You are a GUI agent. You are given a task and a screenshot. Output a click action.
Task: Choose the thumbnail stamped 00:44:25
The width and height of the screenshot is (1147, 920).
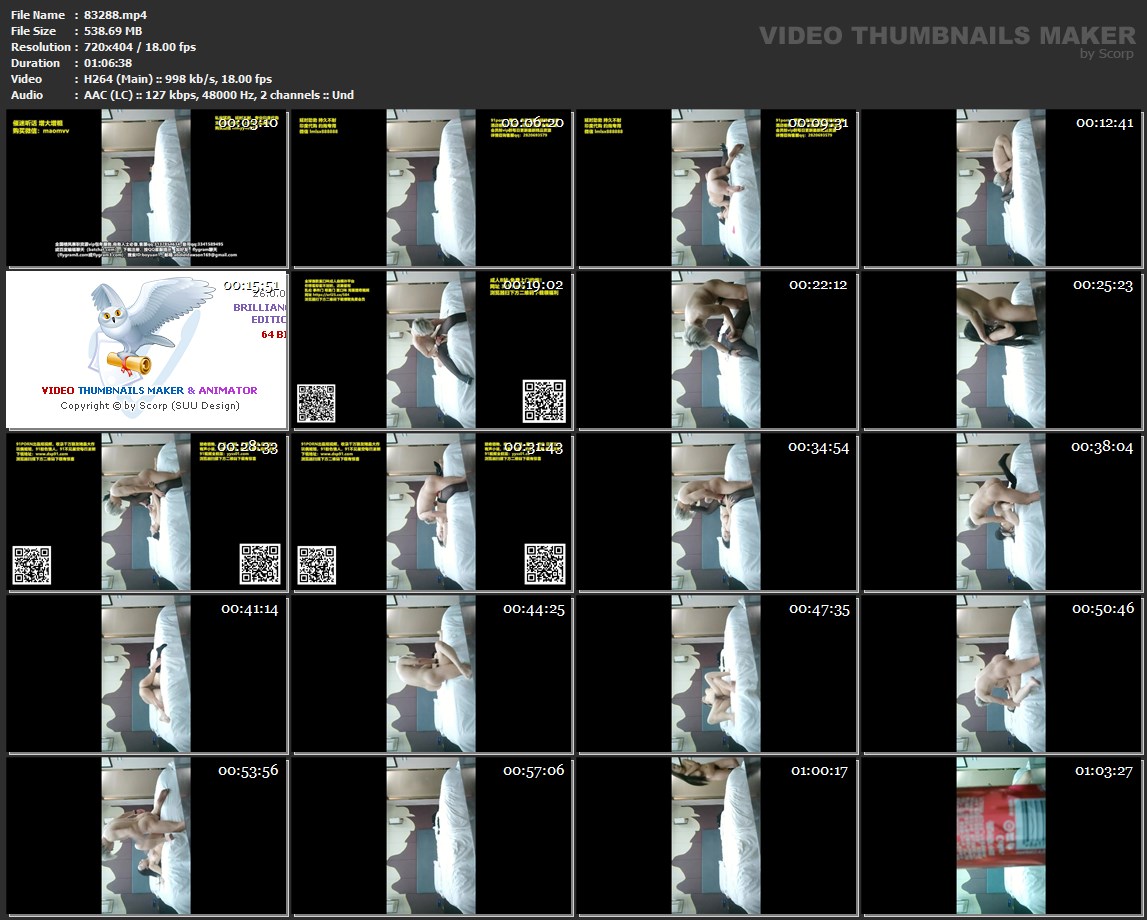[x=432, y=674]
